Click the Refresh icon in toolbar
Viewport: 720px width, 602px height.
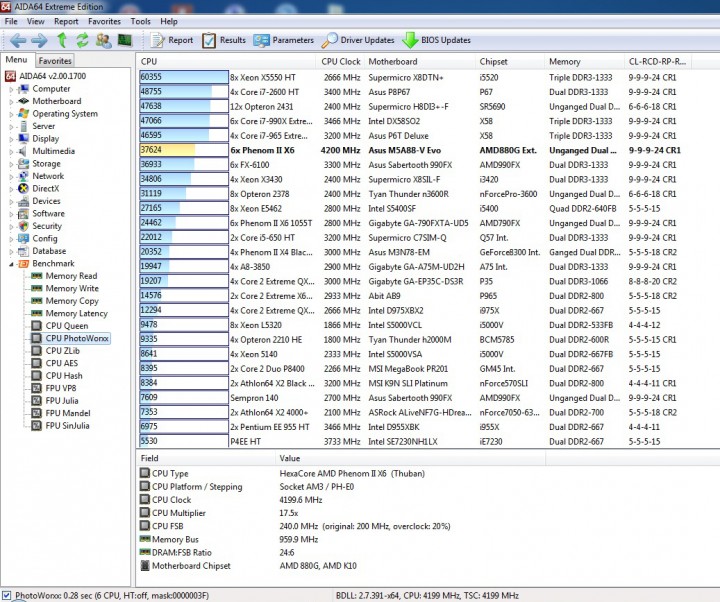(82, 40)
